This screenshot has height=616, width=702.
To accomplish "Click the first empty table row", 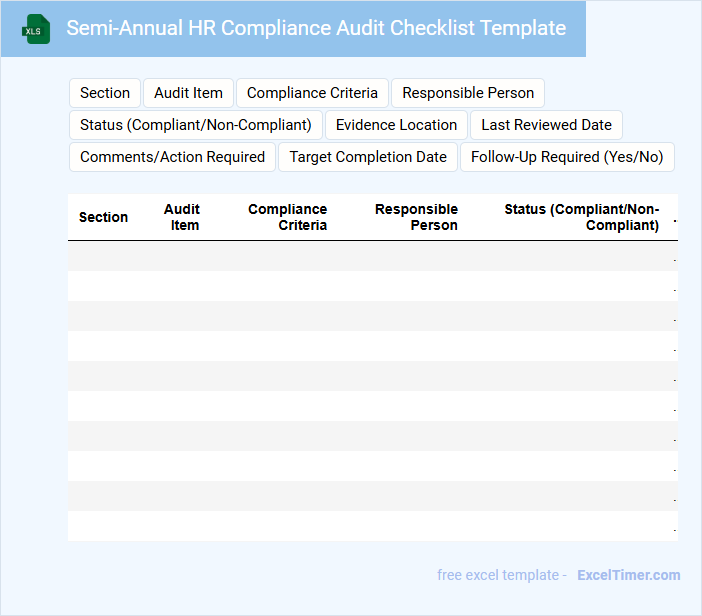I will click(x=372, y=256).
